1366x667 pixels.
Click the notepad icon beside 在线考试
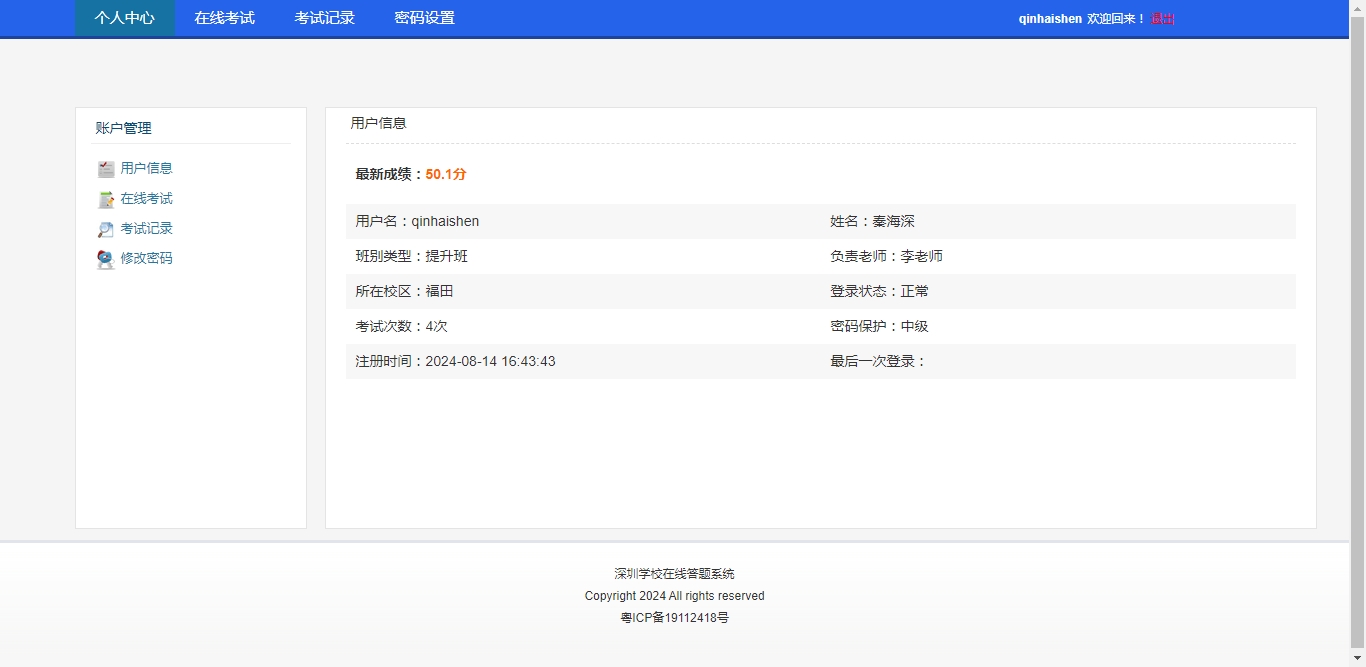point(106,199)
